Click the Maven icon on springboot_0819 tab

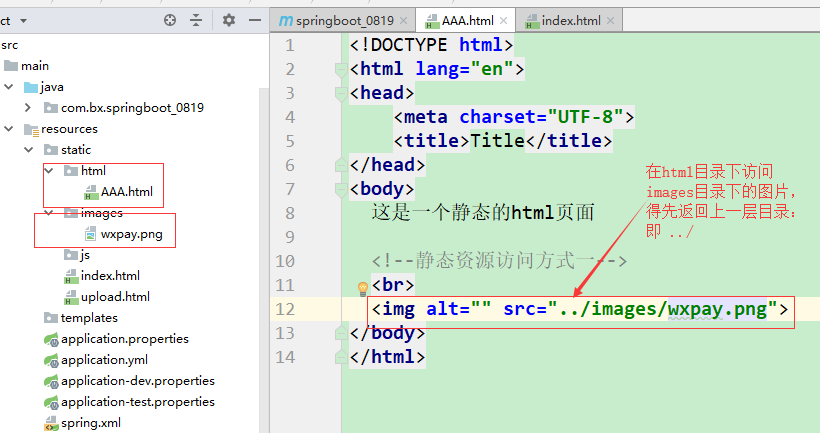click(x=286, y=21)
